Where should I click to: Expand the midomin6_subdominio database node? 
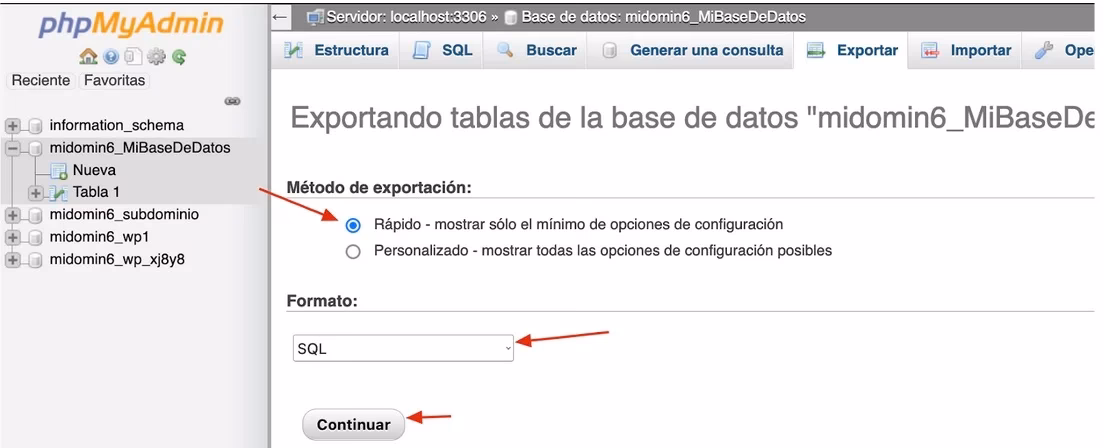tap(12, 215)
